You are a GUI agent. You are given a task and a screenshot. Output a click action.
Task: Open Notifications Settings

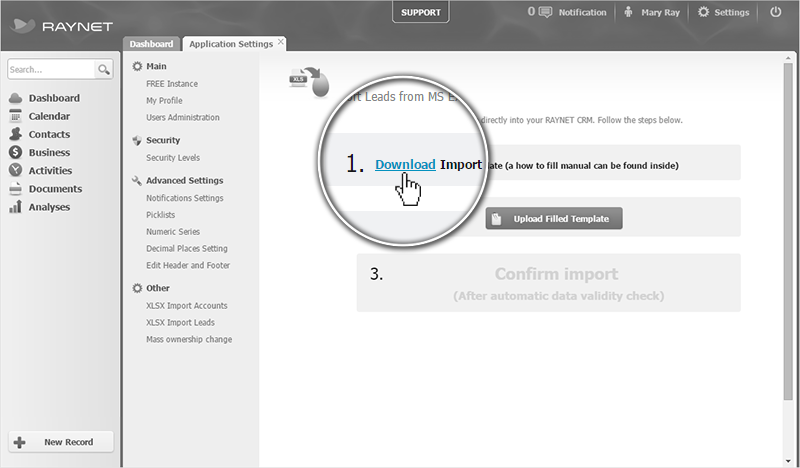[x=185, y=198]
